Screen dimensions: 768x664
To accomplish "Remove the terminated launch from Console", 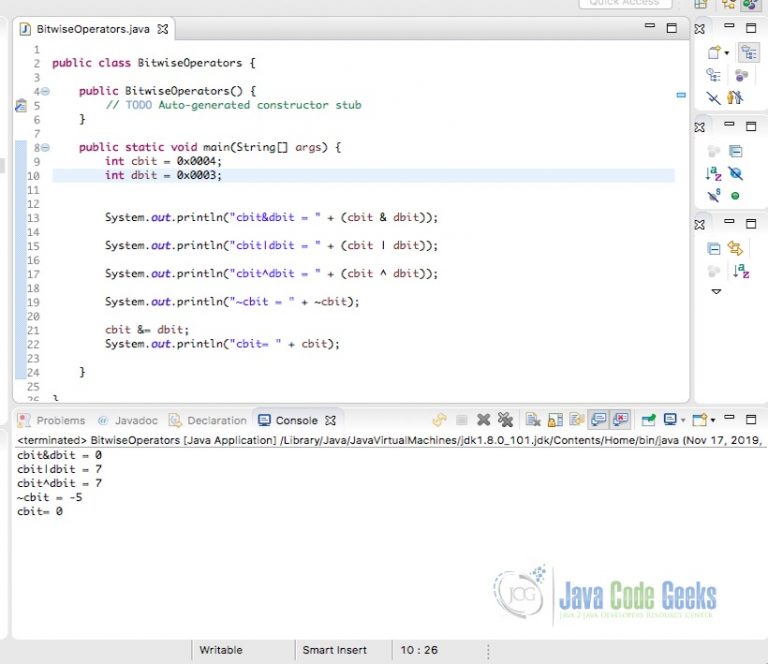I will coord(483,420).
